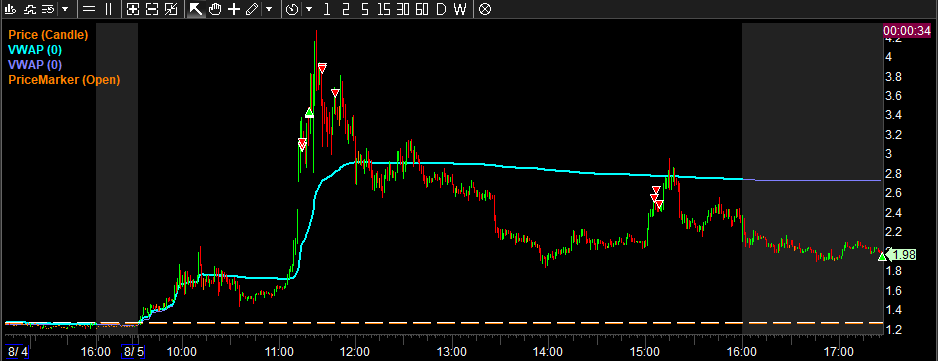Screen dimensions: 938x361
Task: Select the purple VWAP (0) legend label
Action: [x=35, y=65]
